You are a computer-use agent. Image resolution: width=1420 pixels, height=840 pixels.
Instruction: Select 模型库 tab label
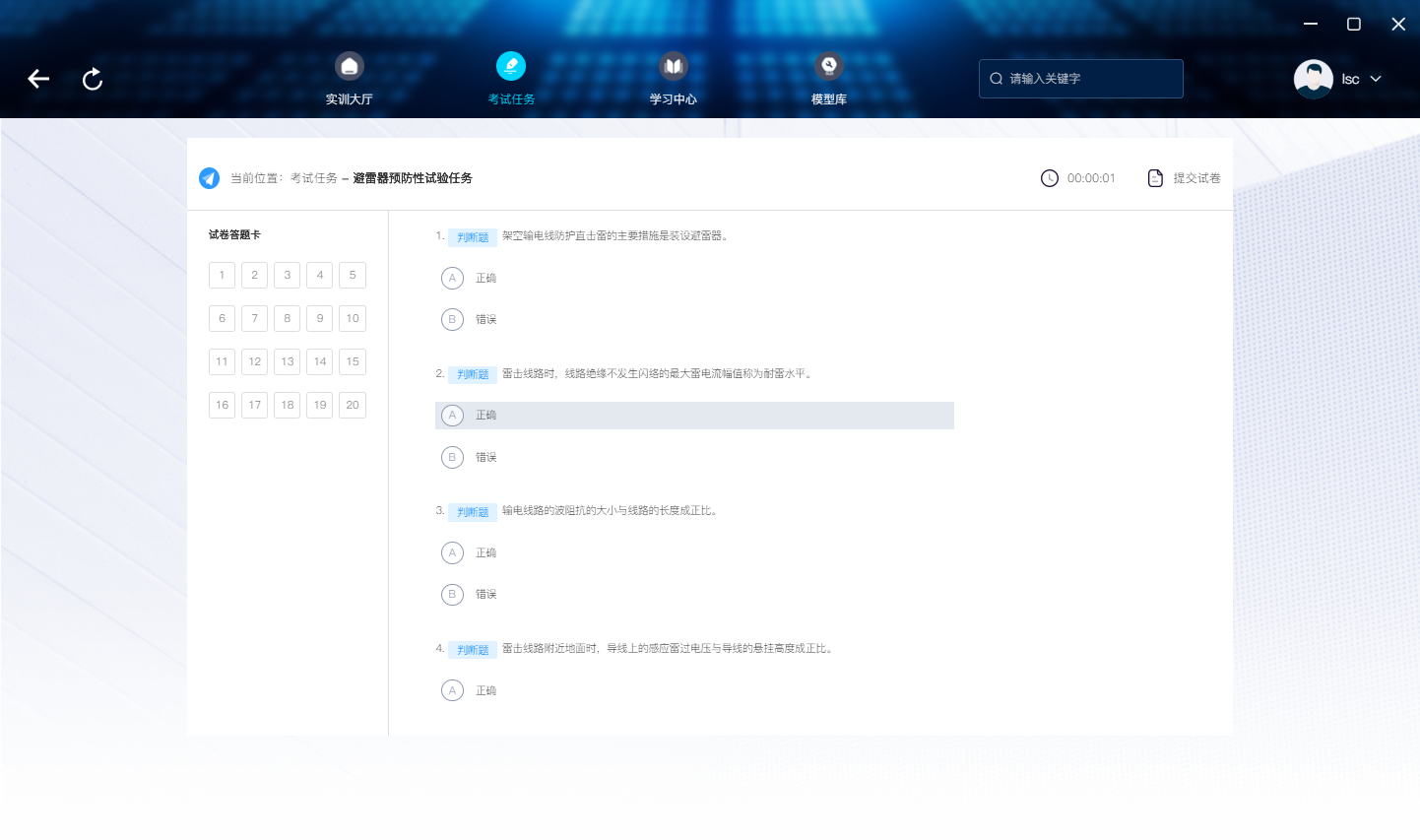(x=829, y=99)
